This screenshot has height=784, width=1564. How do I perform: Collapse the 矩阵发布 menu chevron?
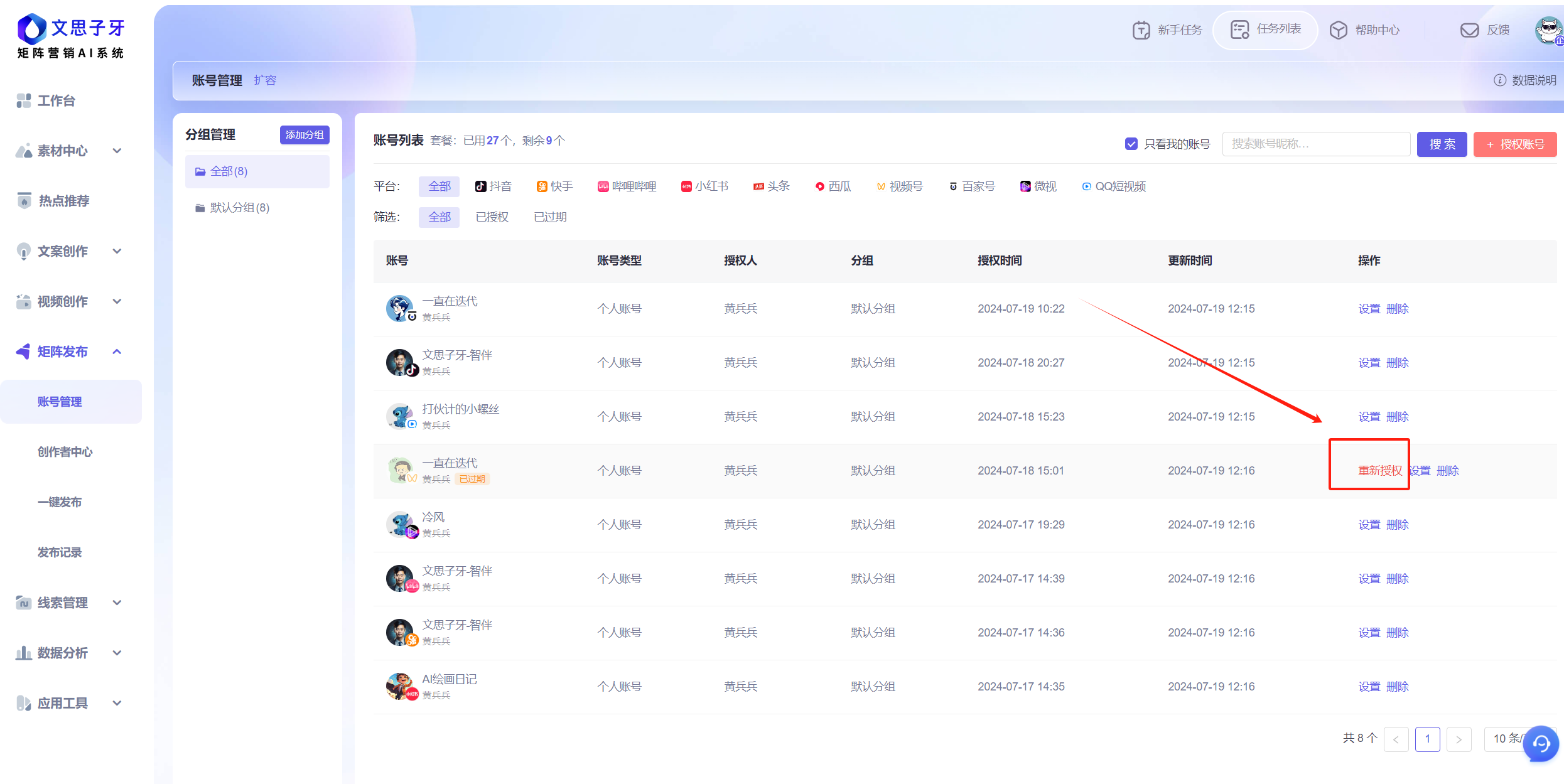point(117,352)
